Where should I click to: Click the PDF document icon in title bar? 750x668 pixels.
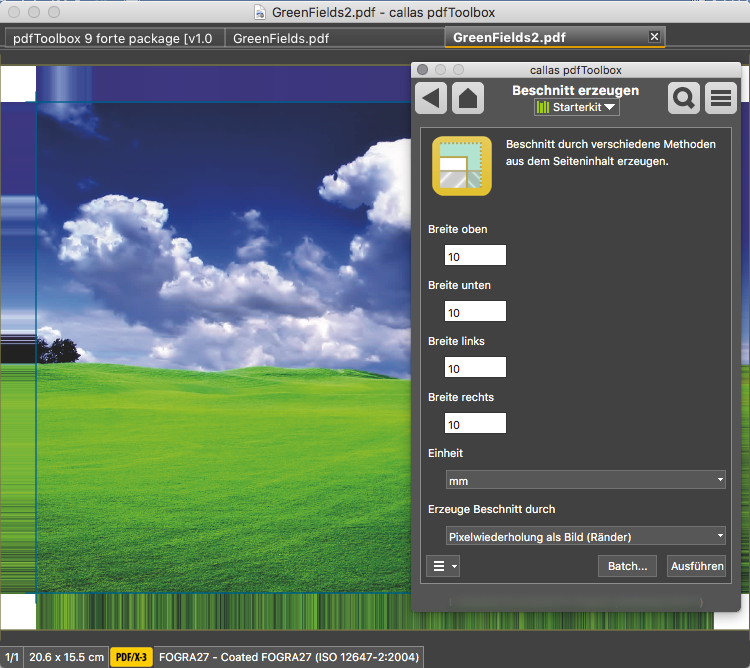click(x=260, y=12)
